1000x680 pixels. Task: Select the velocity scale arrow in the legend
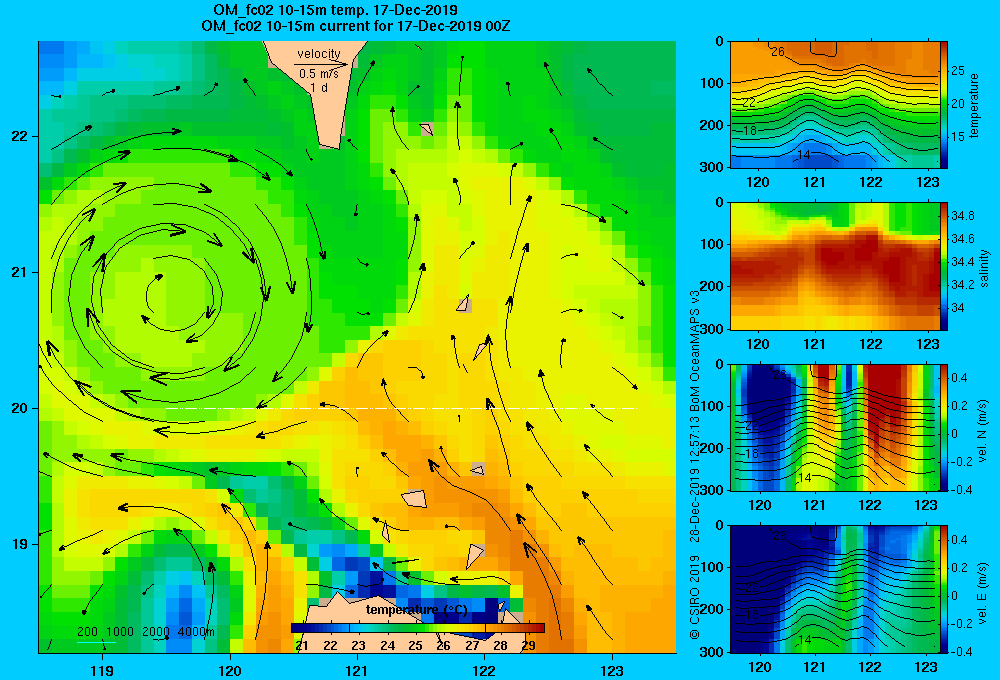pos(321,64)
